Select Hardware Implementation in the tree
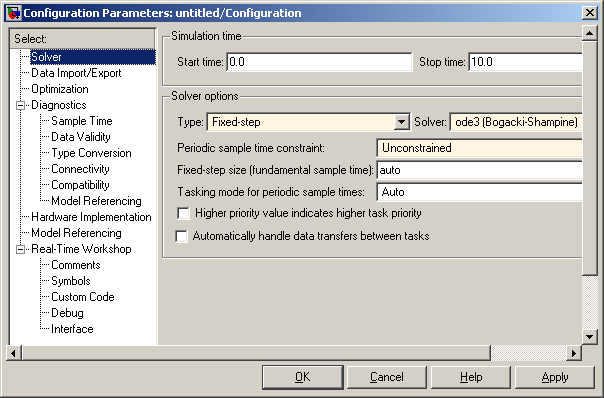This screenshot has width=604, height=398. click(x=91, y=217)
